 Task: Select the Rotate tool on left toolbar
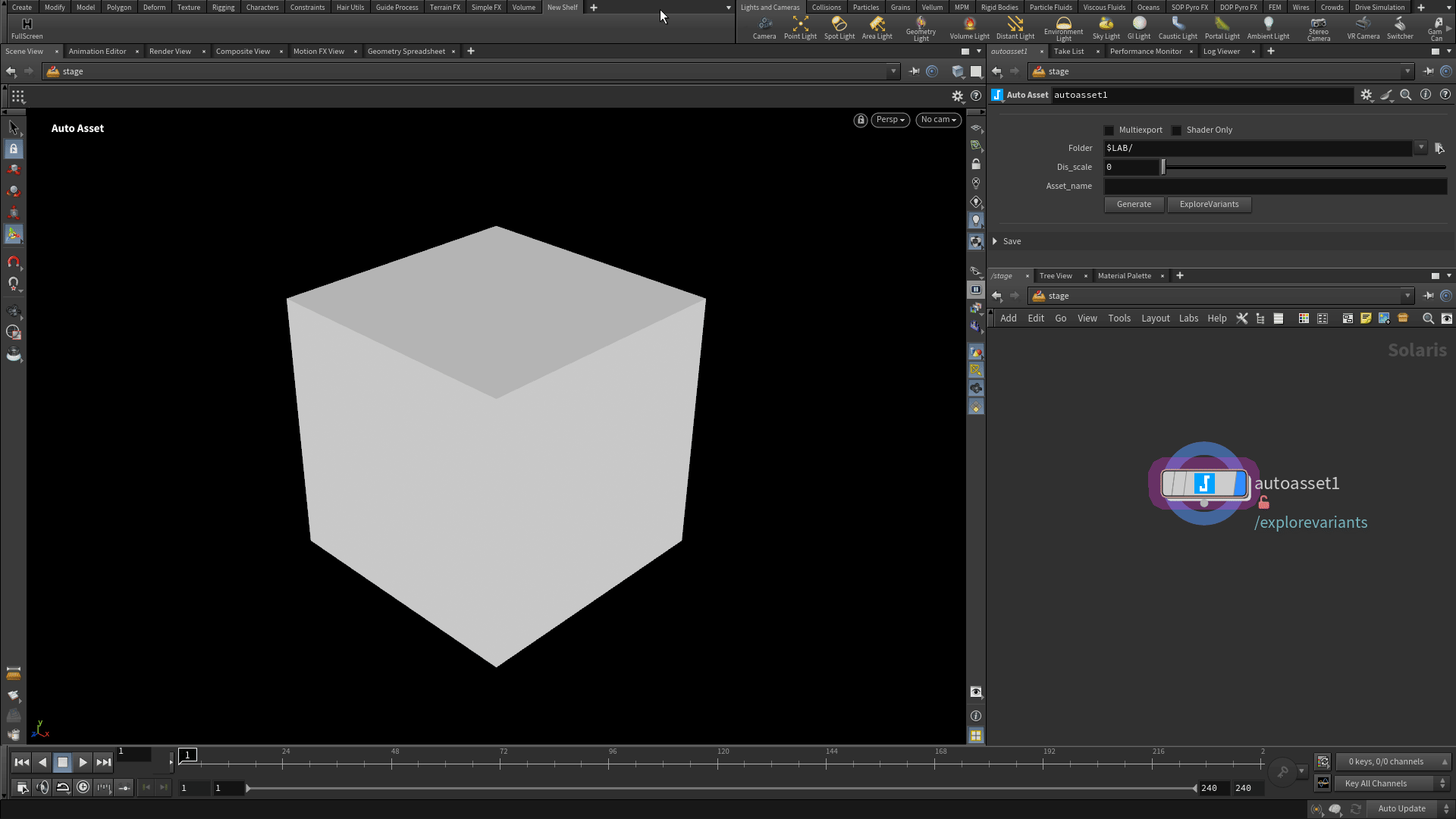(14, 191)
